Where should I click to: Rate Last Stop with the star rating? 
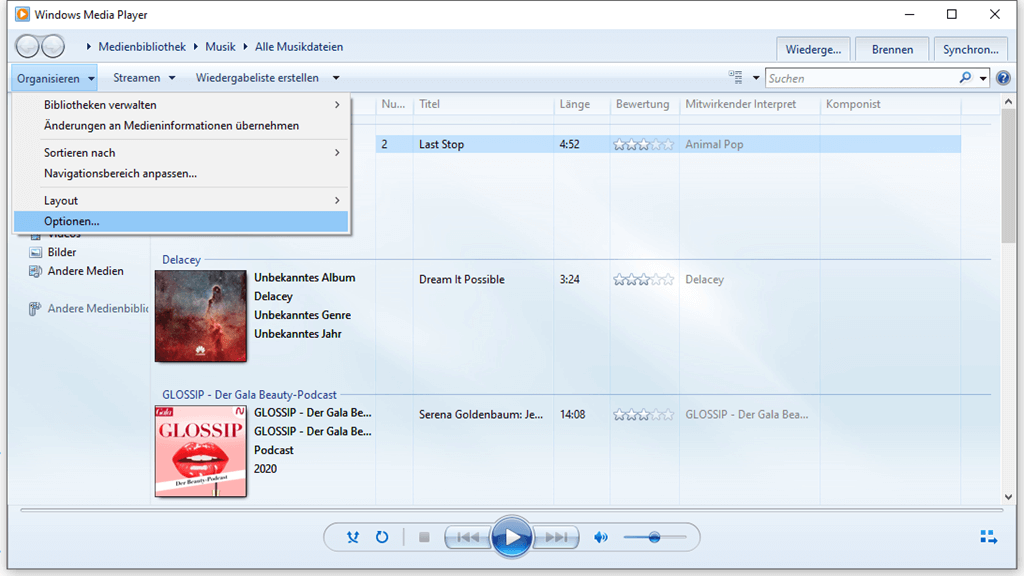click(643, 144)
